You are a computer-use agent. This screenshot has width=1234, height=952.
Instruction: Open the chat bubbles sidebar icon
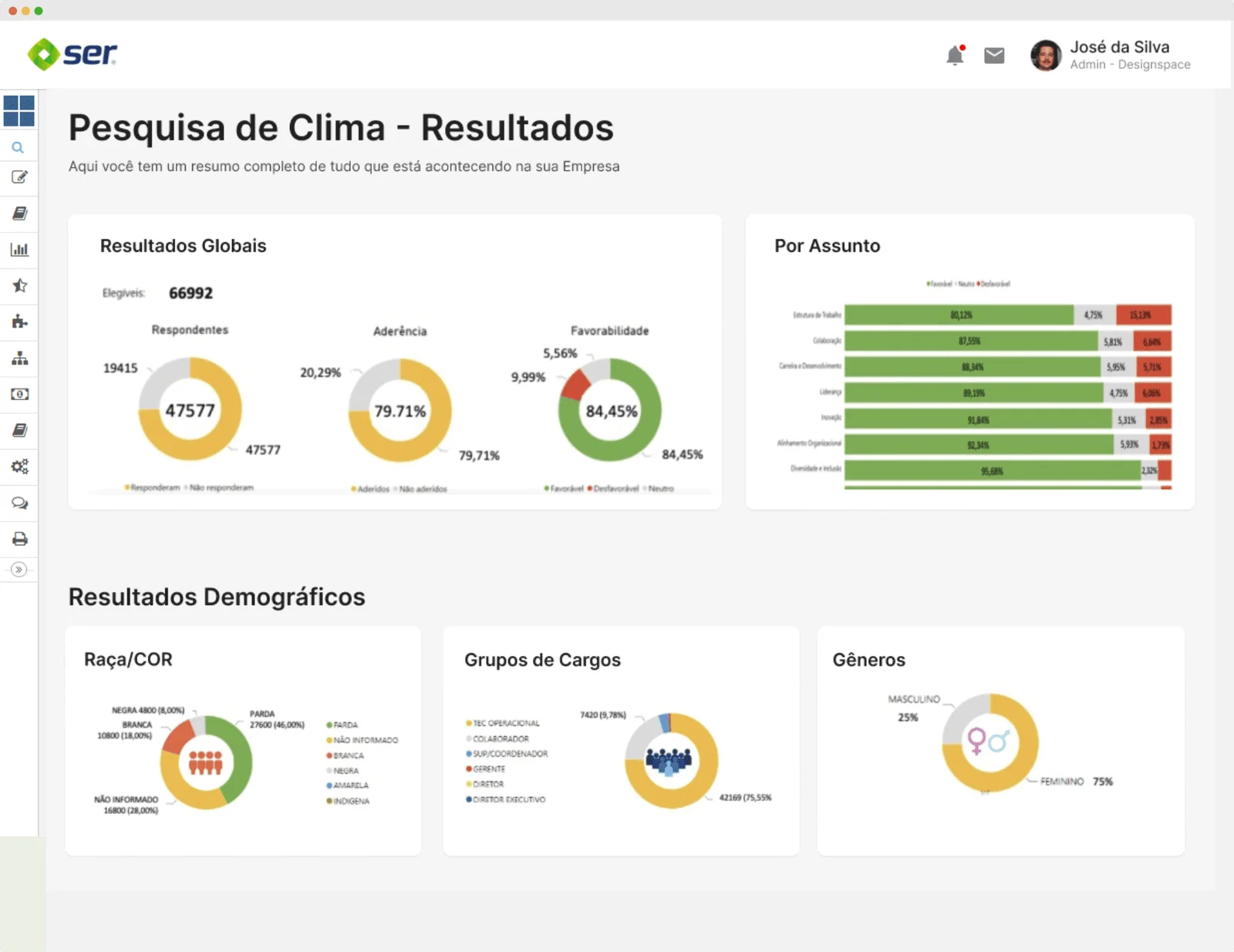19,503
